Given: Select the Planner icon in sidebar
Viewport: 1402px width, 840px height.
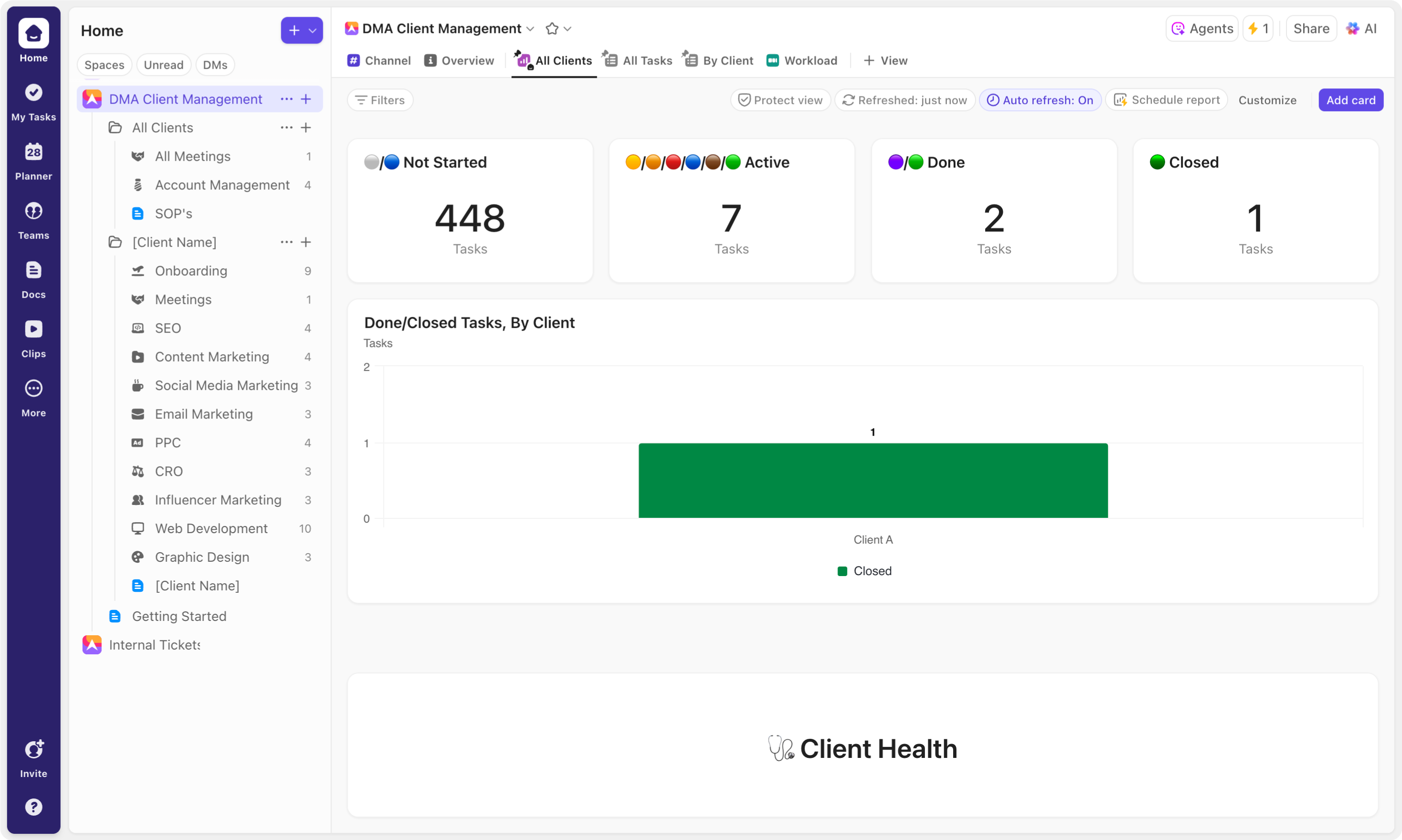Looking at the screenshot, I should [x=33, y=160].
